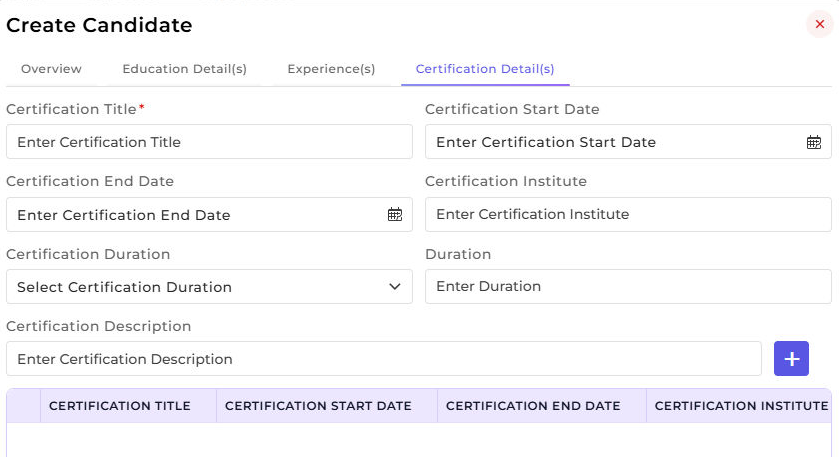Go to the Experience(s) tab
The width and height of the screenshot is (839, 457).
[x=331, y=69]
